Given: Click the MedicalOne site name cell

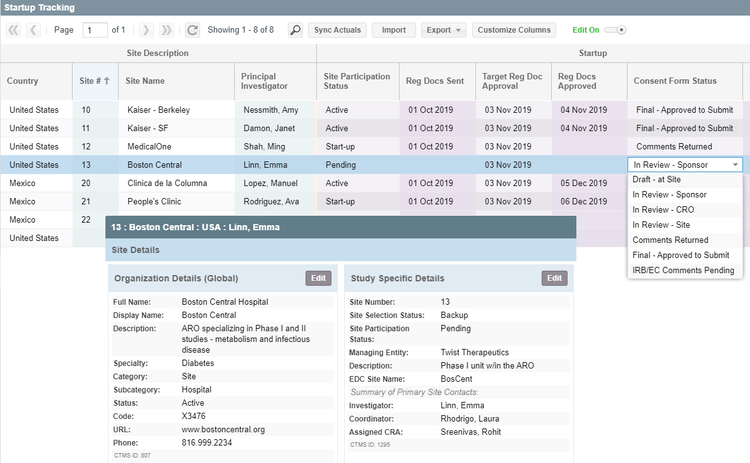Looking at the screenshot, I should point(176,146).
